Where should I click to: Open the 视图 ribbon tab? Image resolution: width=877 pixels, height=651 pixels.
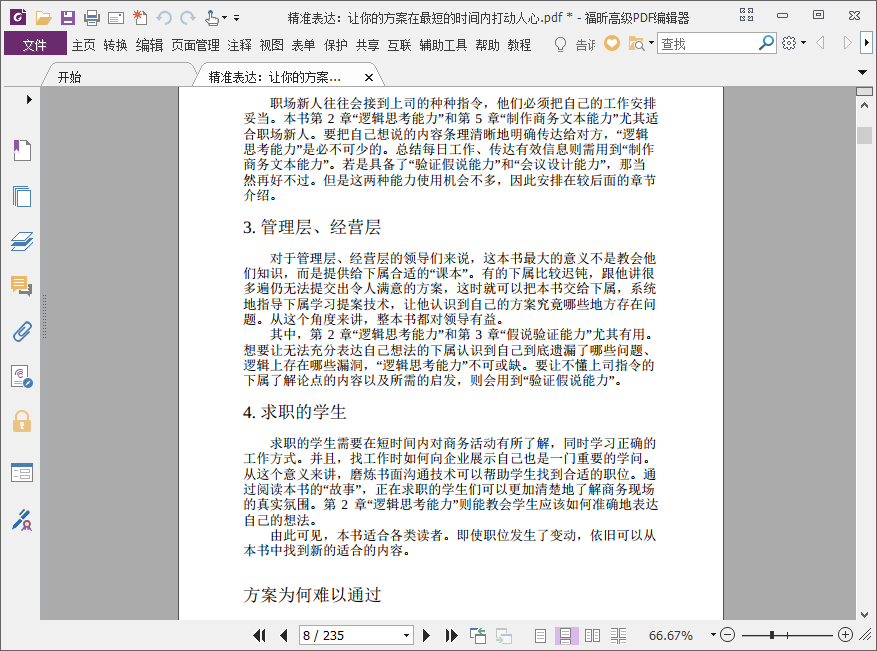point(272,45)
